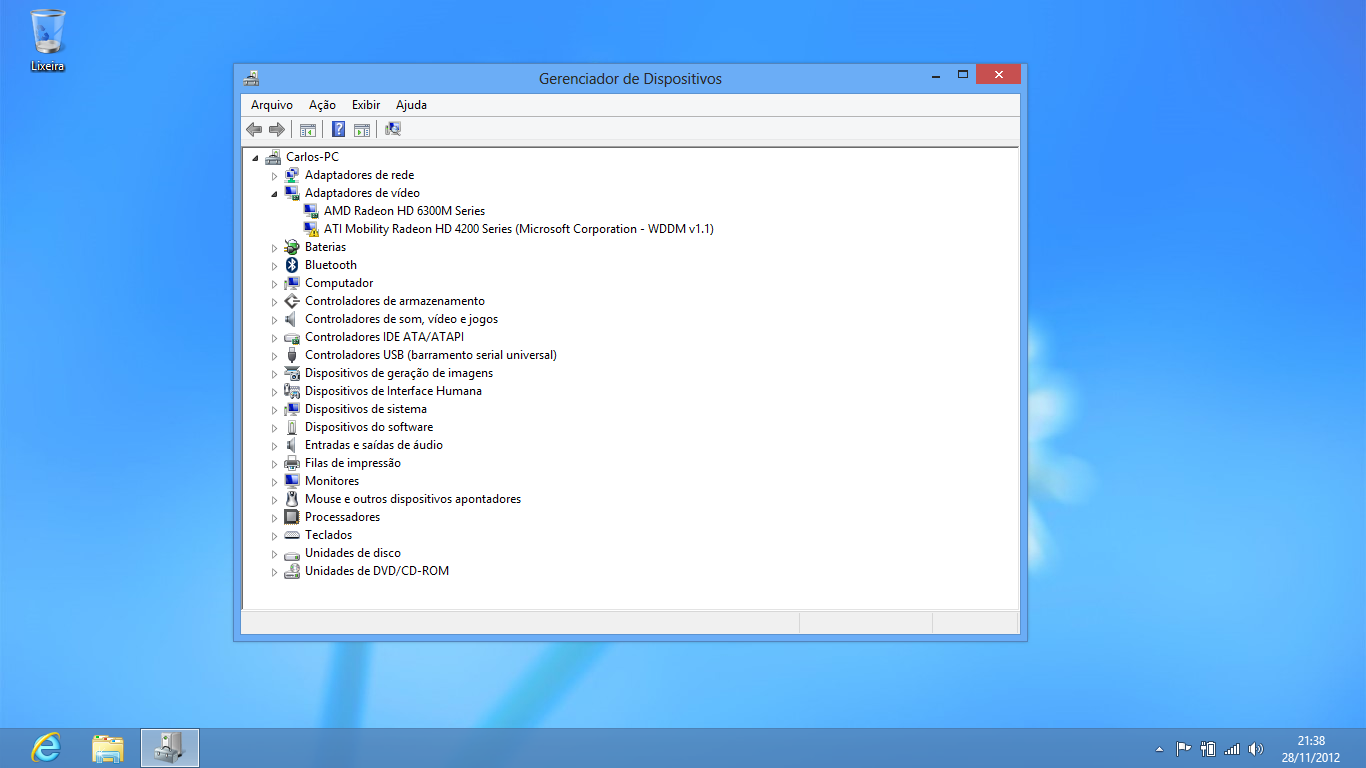The image size is (1366, 768).
Task: Click the ATI Mobility Radeon warning icon
Action: coord(311,229)
